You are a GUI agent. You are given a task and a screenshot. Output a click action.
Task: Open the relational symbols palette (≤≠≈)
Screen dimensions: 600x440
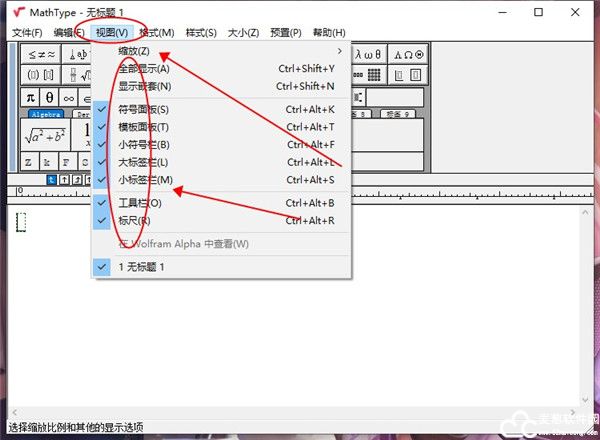(41, 55)
